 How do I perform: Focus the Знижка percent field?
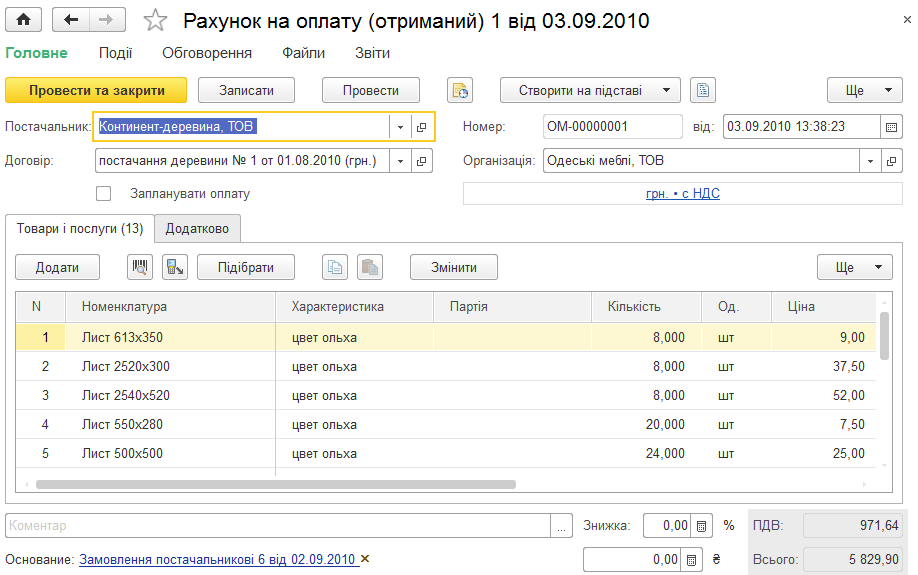click(667, 526)
